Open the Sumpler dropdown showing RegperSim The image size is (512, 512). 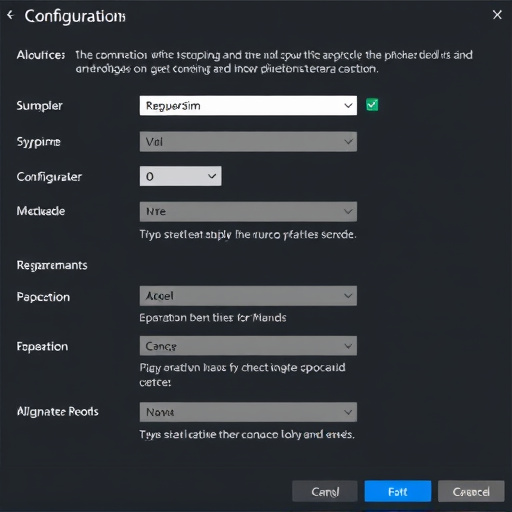248,106
